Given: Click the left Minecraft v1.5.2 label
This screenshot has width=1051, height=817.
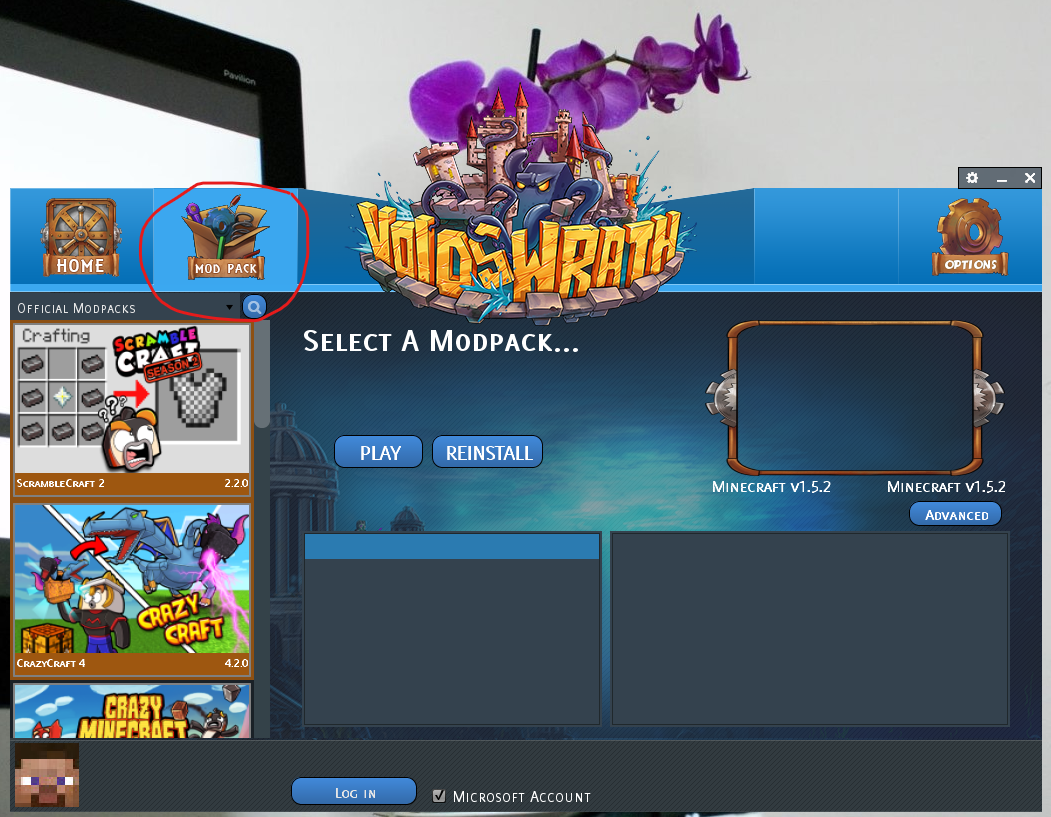Looking at the screenshot, I should (771, 487).
